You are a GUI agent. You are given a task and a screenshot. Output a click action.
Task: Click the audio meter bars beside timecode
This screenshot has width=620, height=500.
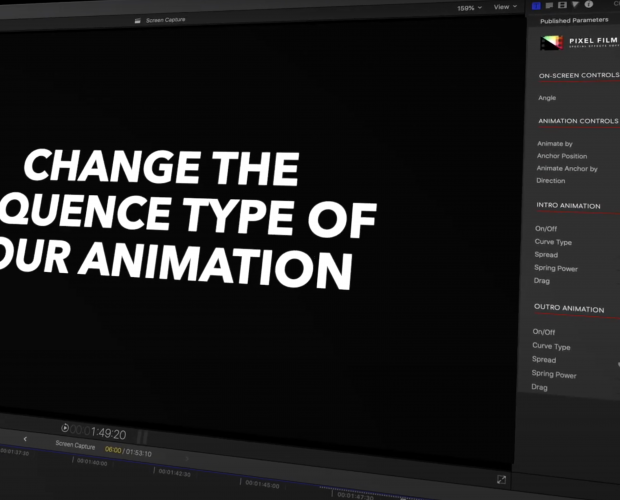(x=142, y=437)
